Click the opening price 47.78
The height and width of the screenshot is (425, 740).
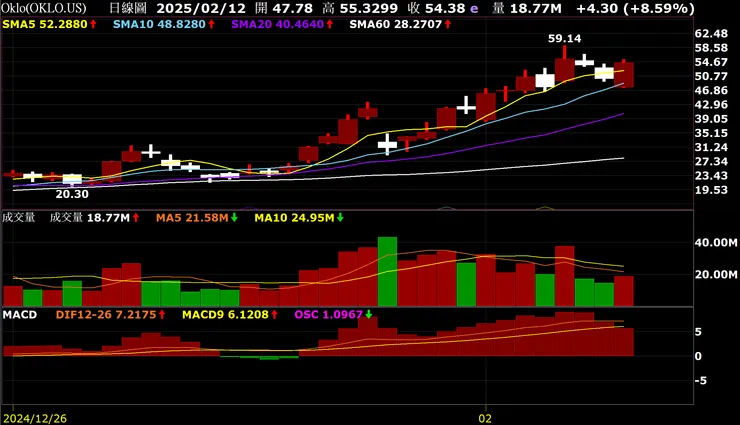tap(293, 8)
